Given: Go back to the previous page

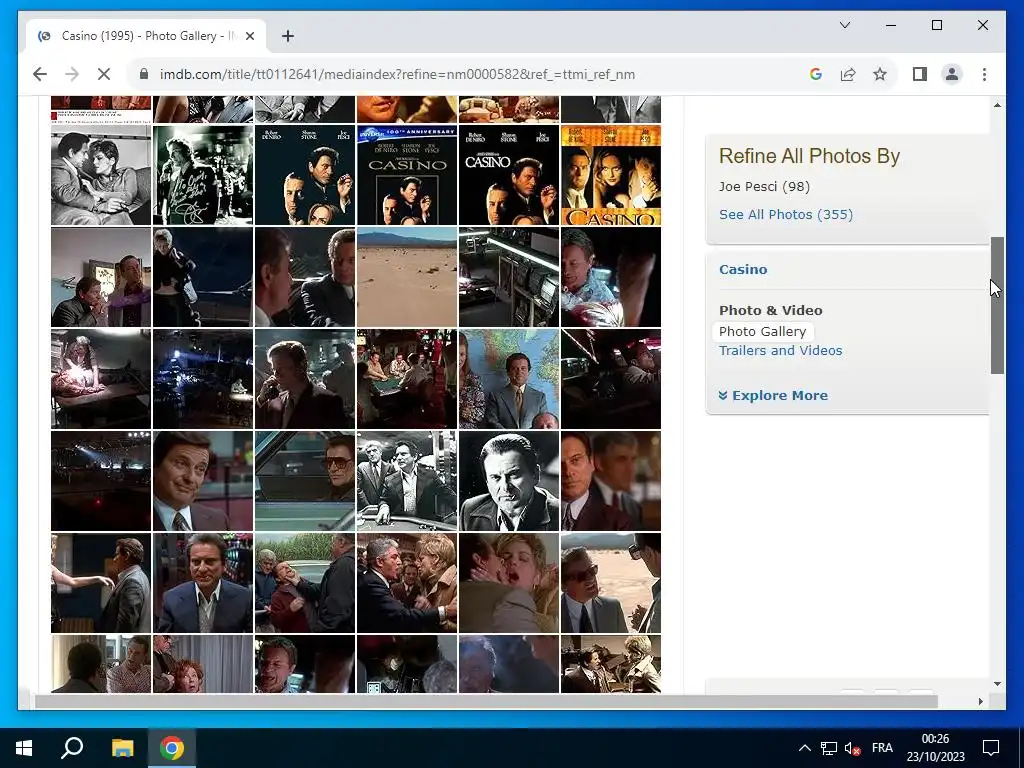Looking at the screenshot, I should [x=40, y=74].
